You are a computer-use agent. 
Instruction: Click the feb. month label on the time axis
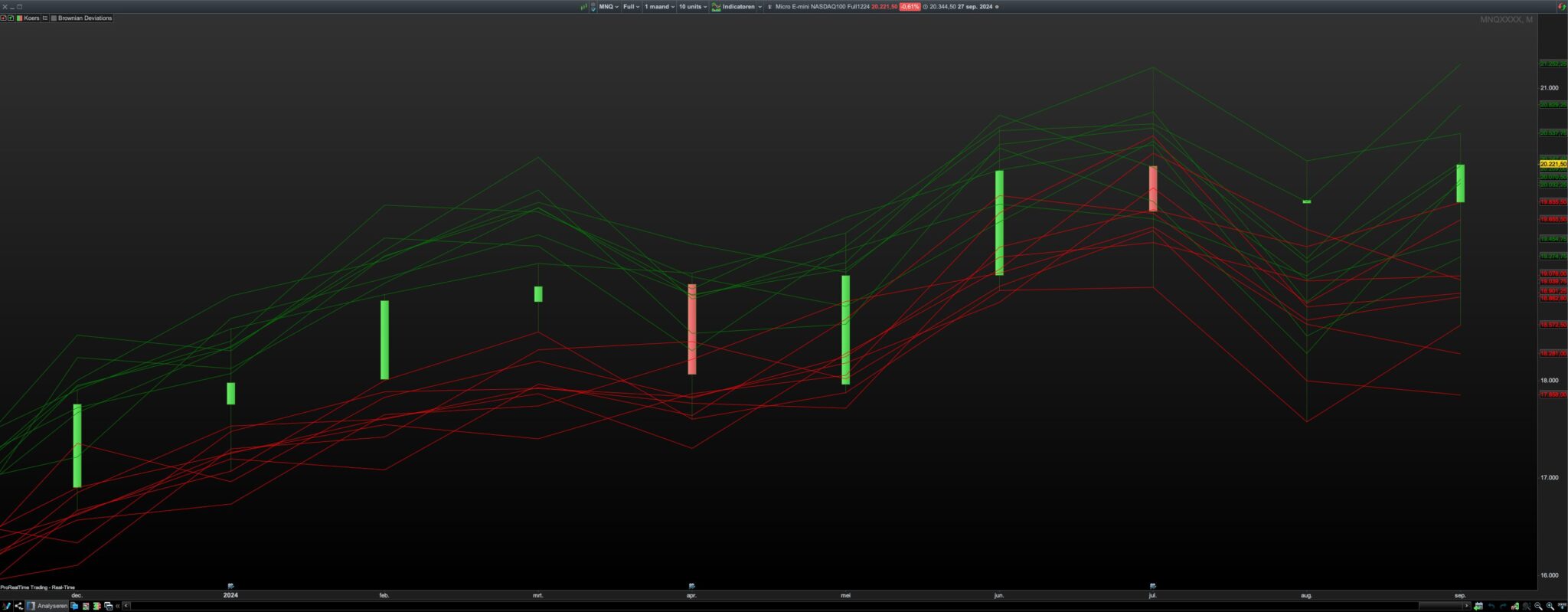(x=384, y=595)
